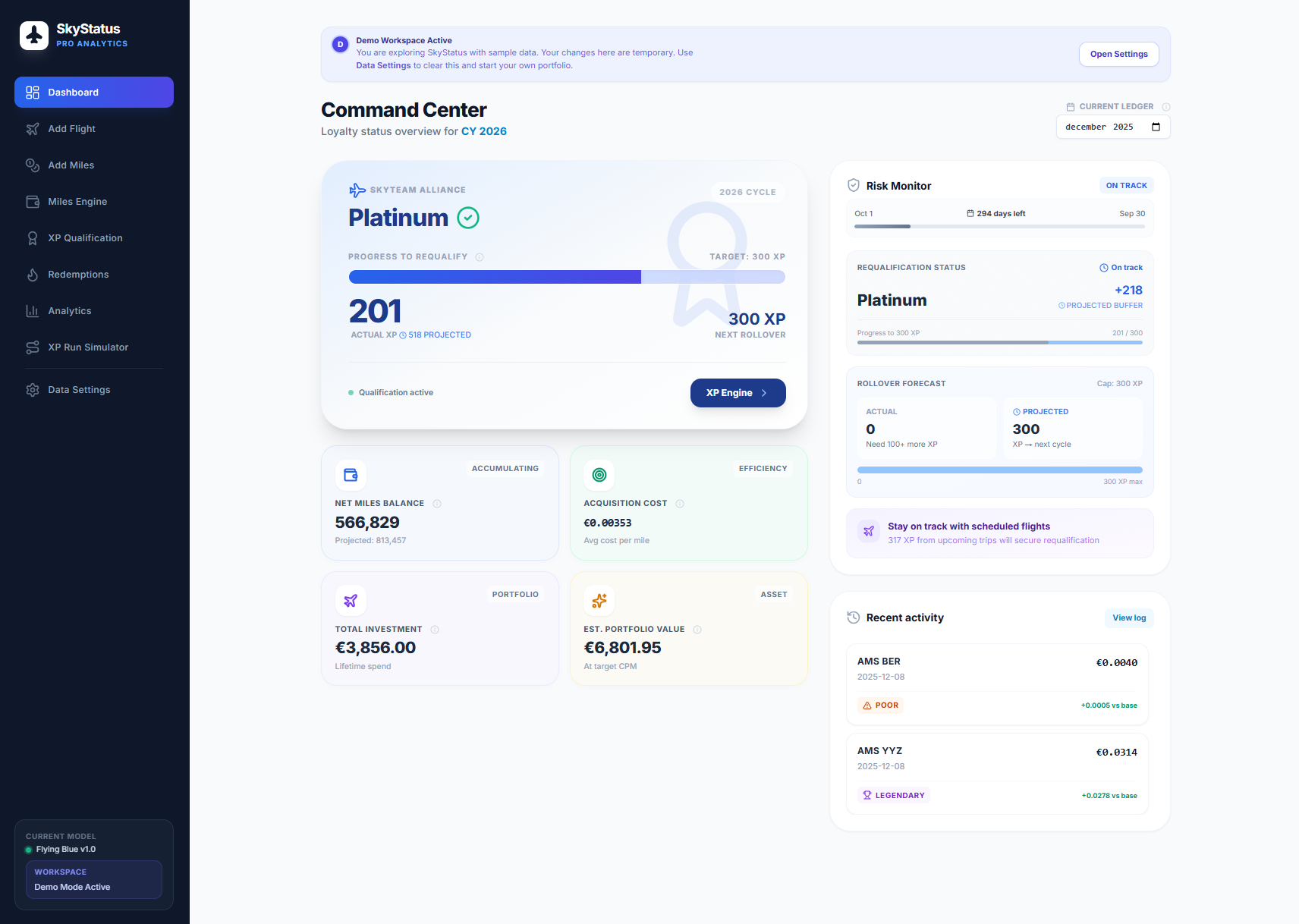Click the info icon beside Progress to Requalify
This screenshot has height=924, width=1299.
coord(480,257)
